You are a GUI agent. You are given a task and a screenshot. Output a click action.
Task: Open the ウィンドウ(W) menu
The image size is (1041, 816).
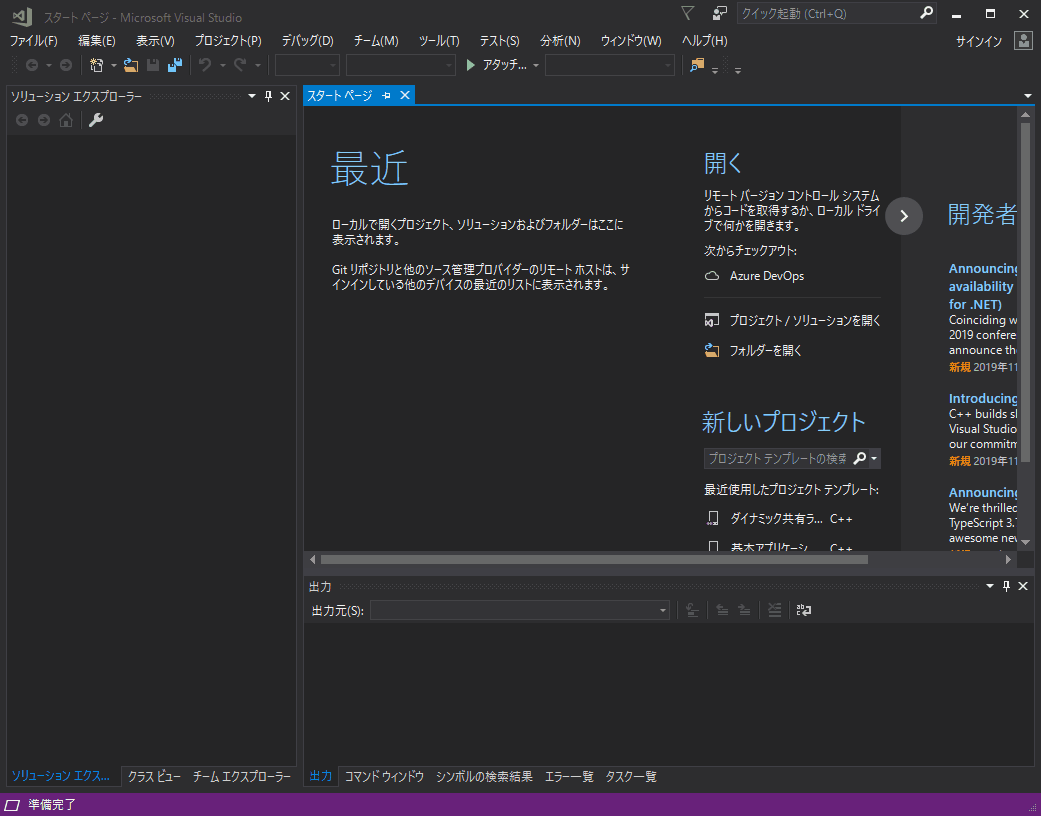pos(631,41)
